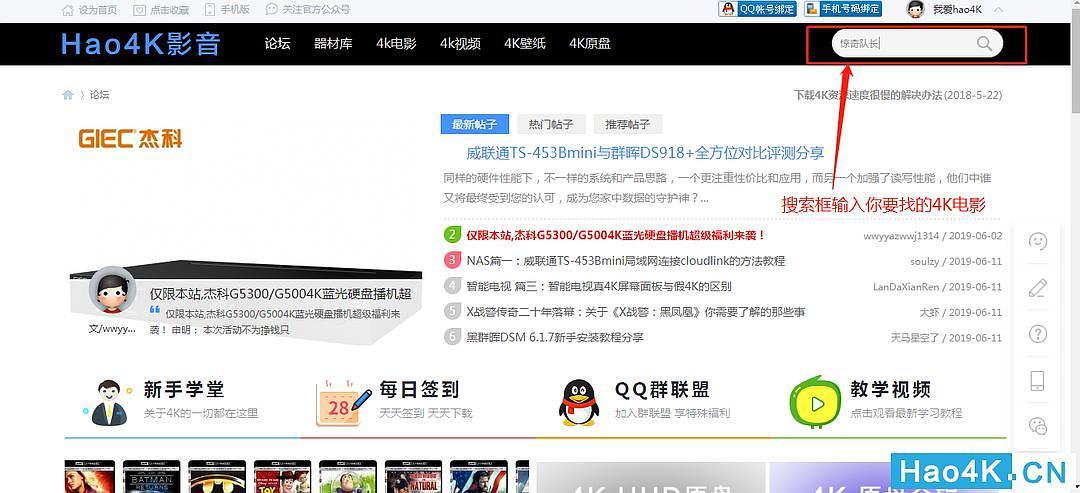Click the 新手学堂 businessman icon
The image size is (1080, 493).
109,401
